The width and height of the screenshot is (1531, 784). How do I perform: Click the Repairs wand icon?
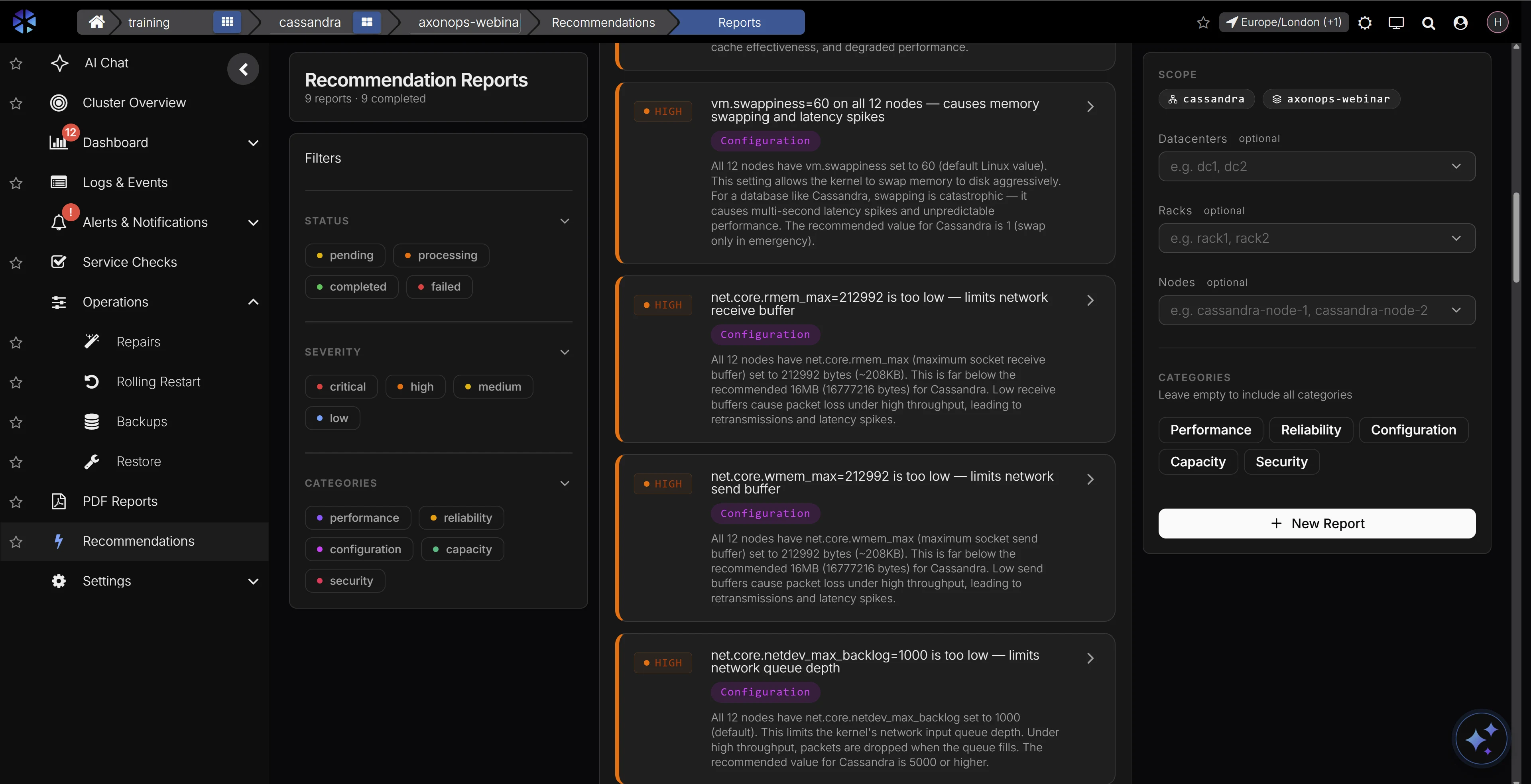pos(92,342)
